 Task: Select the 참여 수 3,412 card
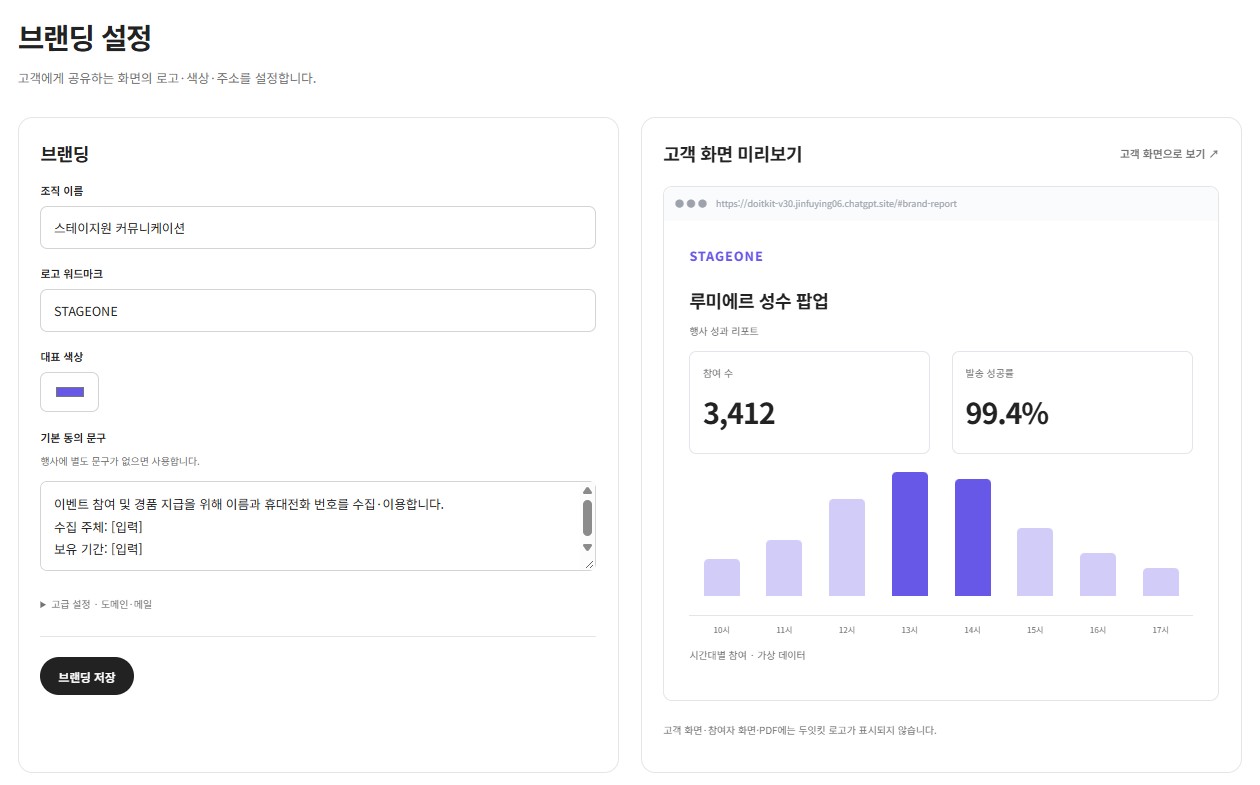809,402
